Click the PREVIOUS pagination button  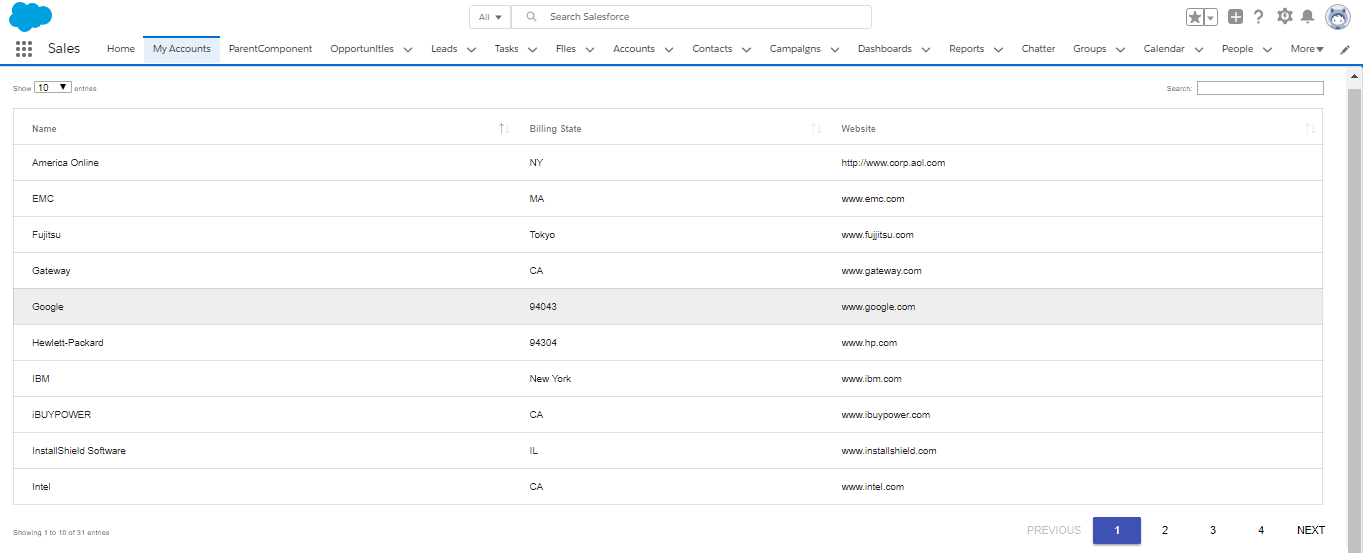[1054, 530]
